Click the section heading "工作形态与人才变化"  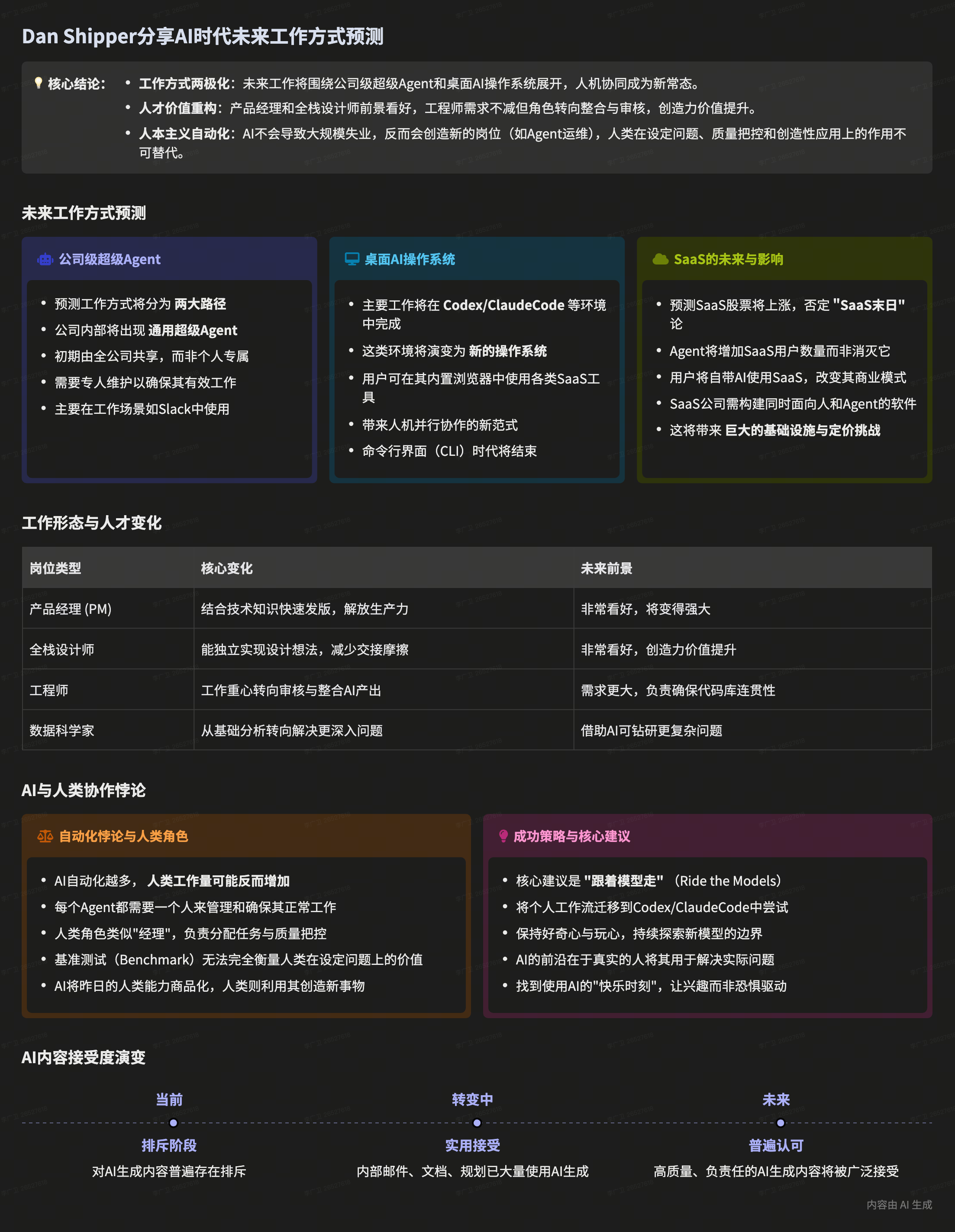92,523
